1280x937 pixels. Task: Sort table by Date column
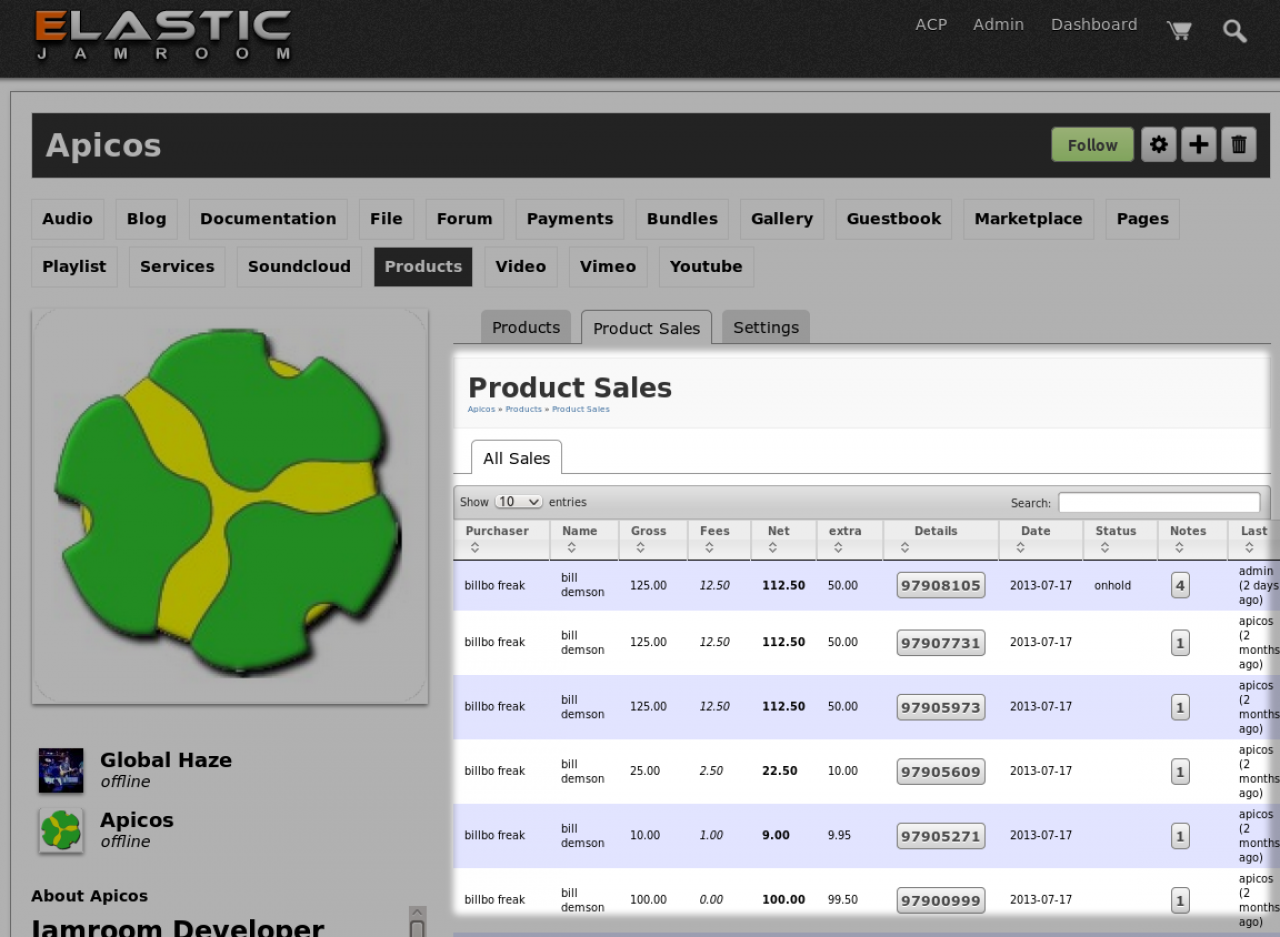coord(1035,539)
